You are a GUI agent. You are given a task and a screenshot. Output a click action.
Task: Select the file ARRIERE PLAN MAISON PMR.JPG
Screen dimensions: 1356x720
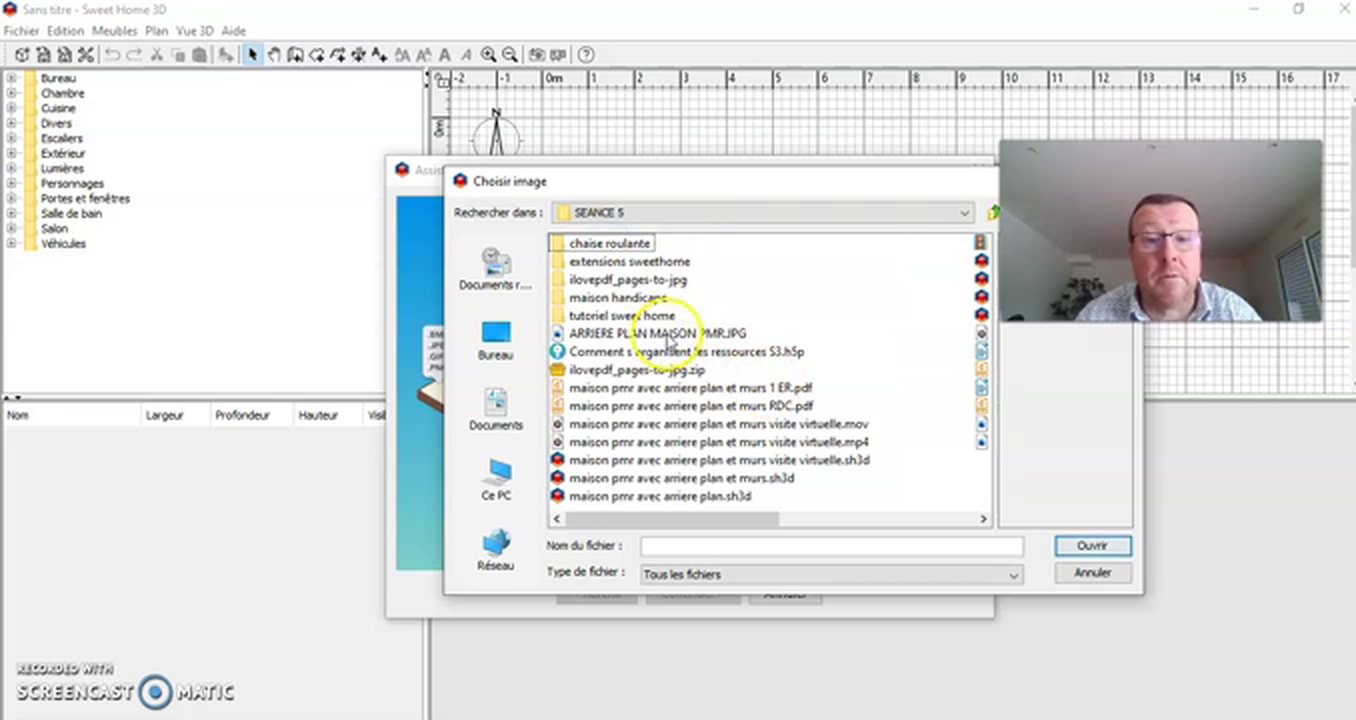tap(657, 333)
